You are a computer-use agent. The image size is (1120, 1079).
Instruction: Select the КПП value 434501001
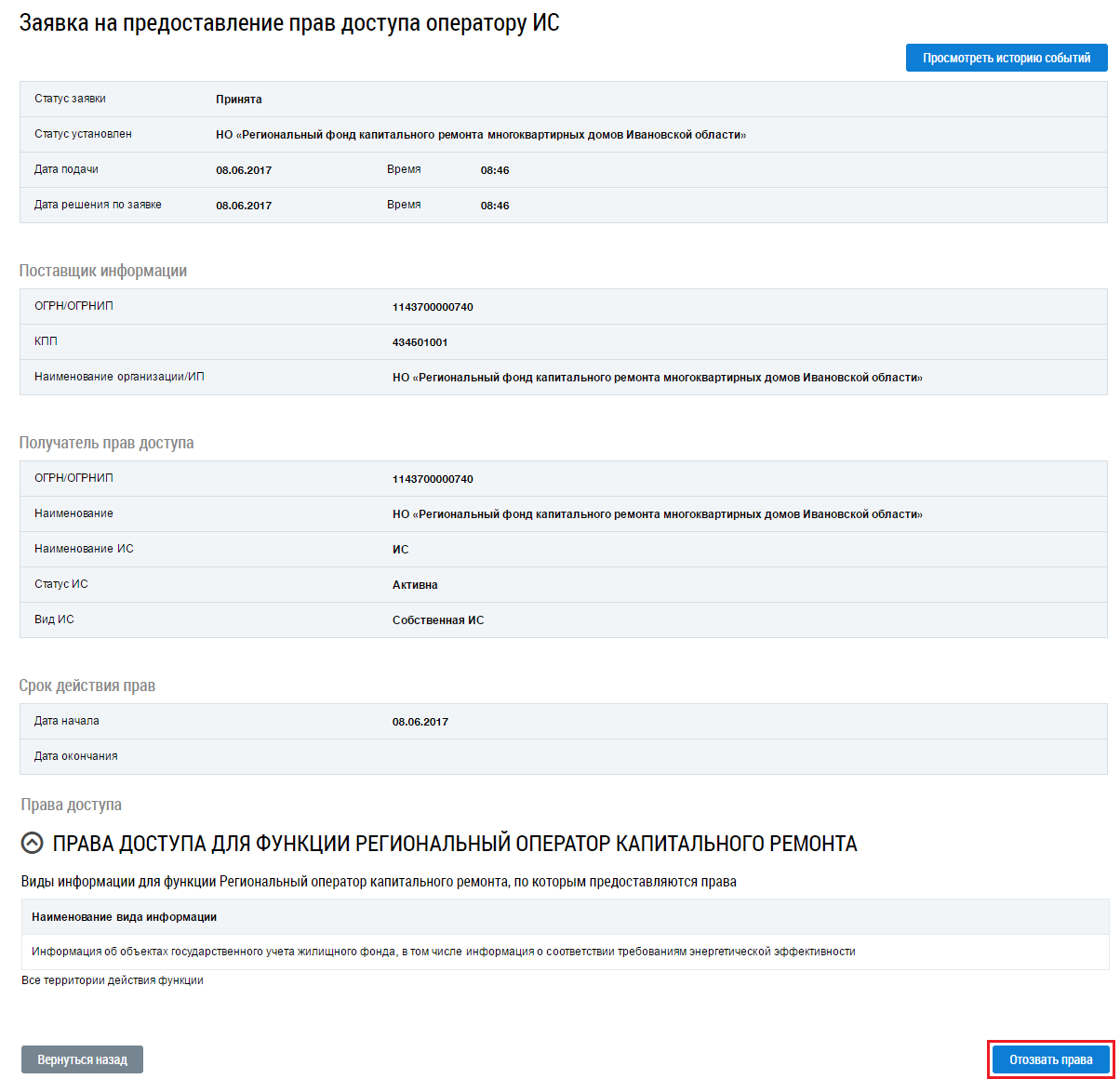(420, 342)
